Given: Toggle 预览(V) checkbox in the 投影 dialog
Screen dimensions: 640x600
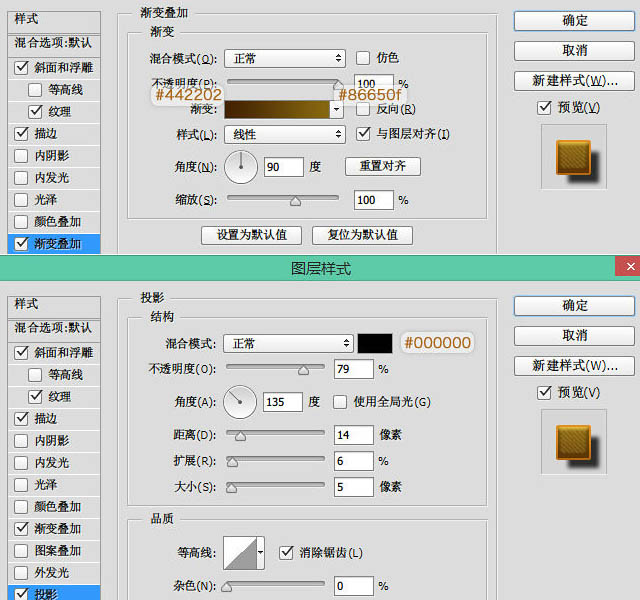Looking at the screenshot, I should pos(544,393).
